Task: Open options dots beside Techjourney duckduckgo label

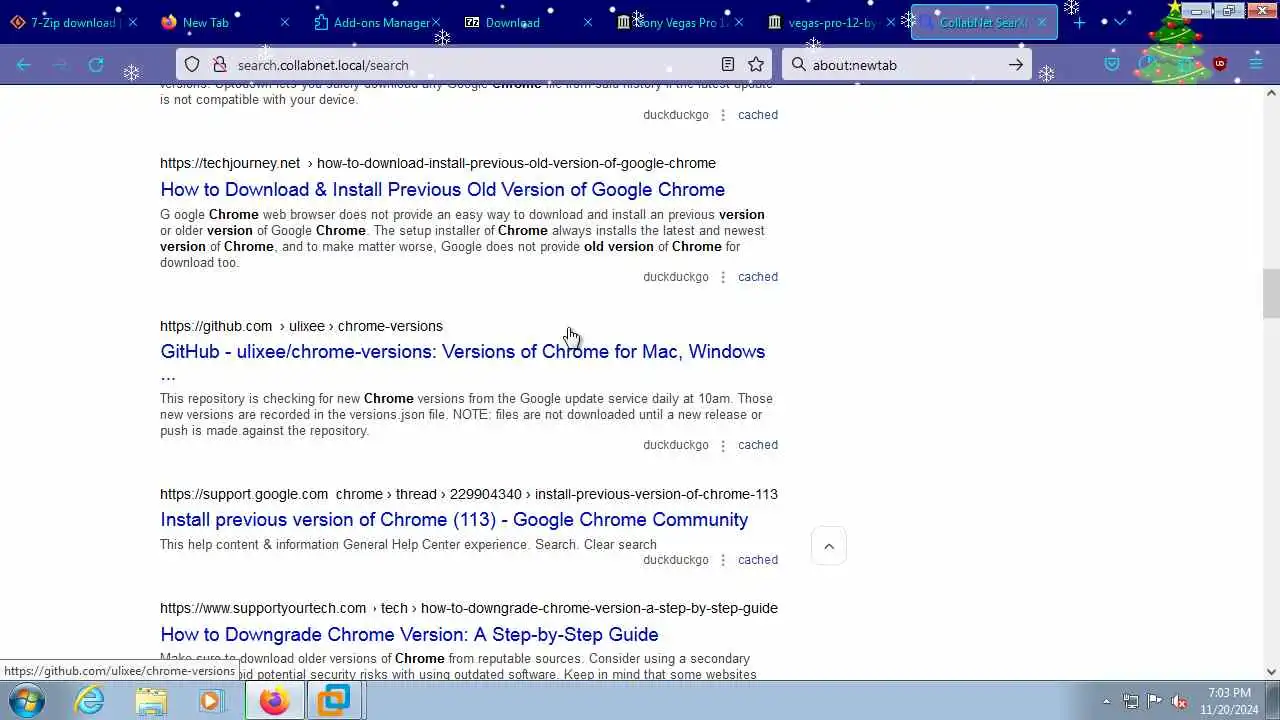Action: 722,277
